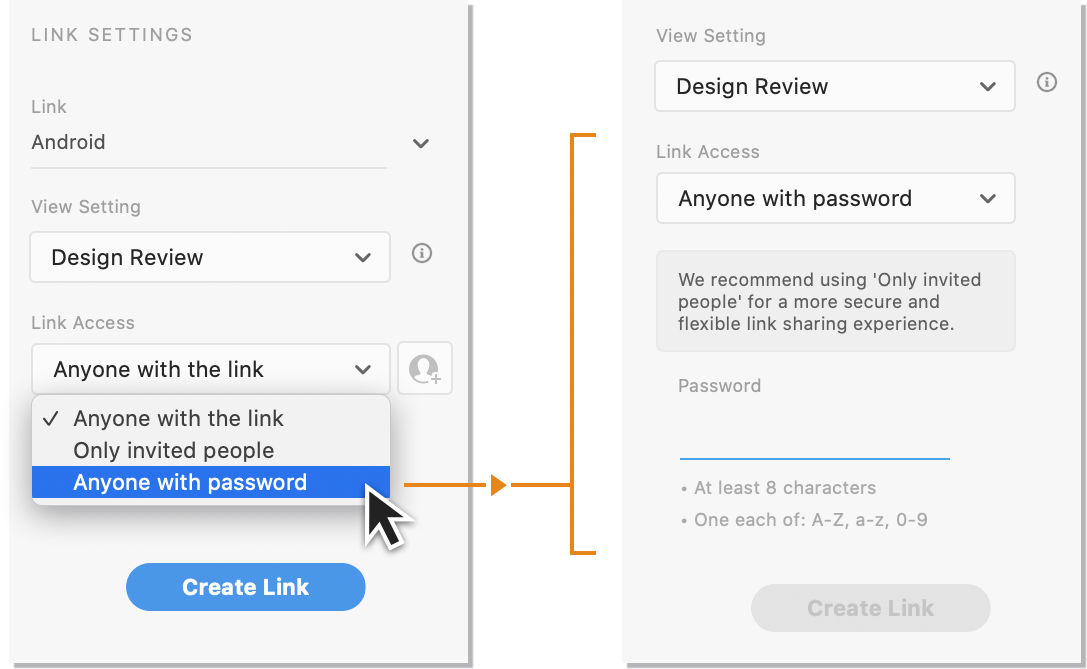This screenshot has height=669, width=1087.
Task: Click the grayed-out Create Link button
Action: [x=870, y=608]
